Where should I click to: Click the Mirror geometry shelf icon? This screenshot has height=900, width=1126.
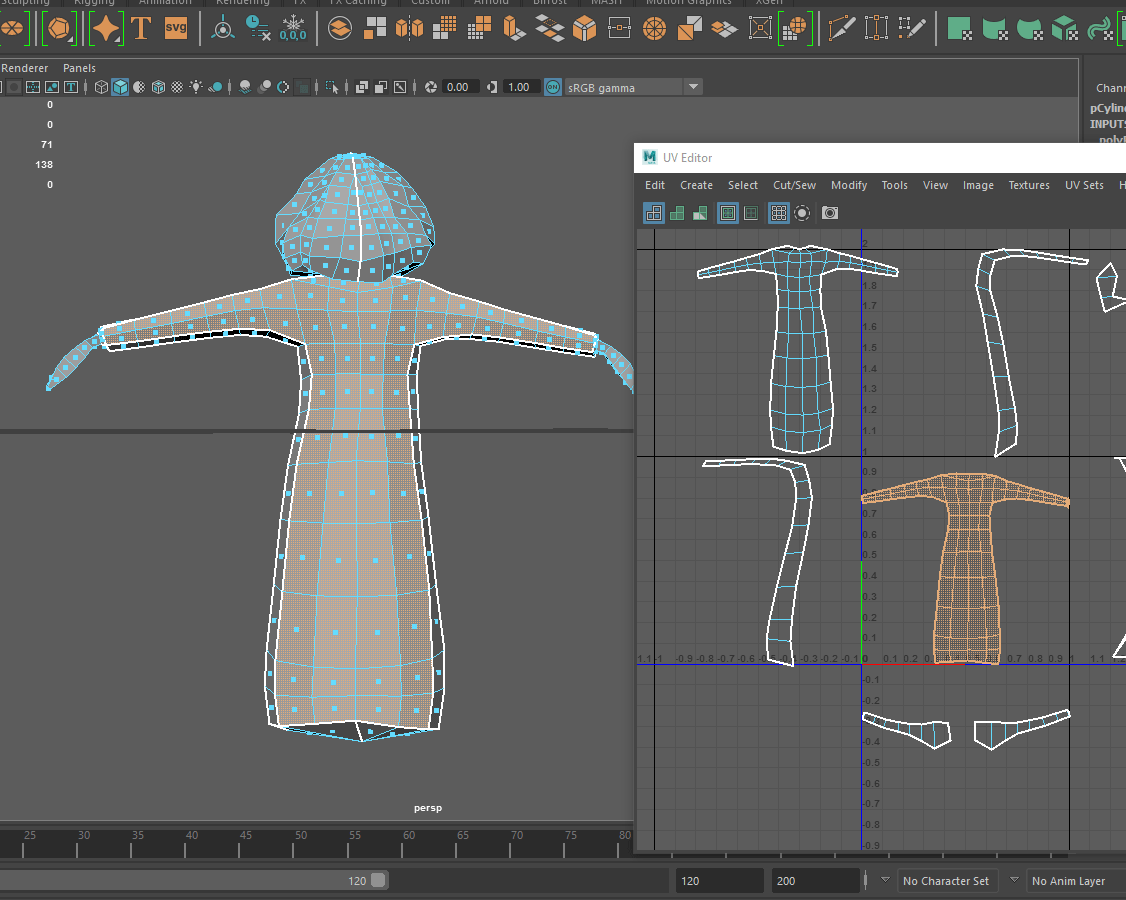pos(409,29)
